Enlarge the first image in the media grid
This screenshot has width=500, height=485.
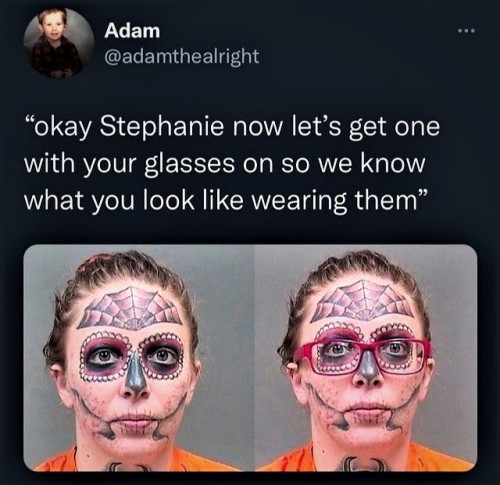(x=139, y=358)
